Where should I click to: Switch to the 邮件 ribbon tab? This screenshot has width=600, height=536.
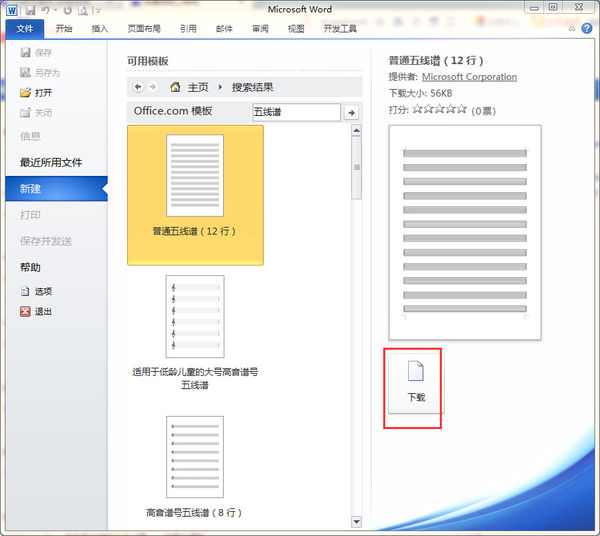(x=224, y=29)
